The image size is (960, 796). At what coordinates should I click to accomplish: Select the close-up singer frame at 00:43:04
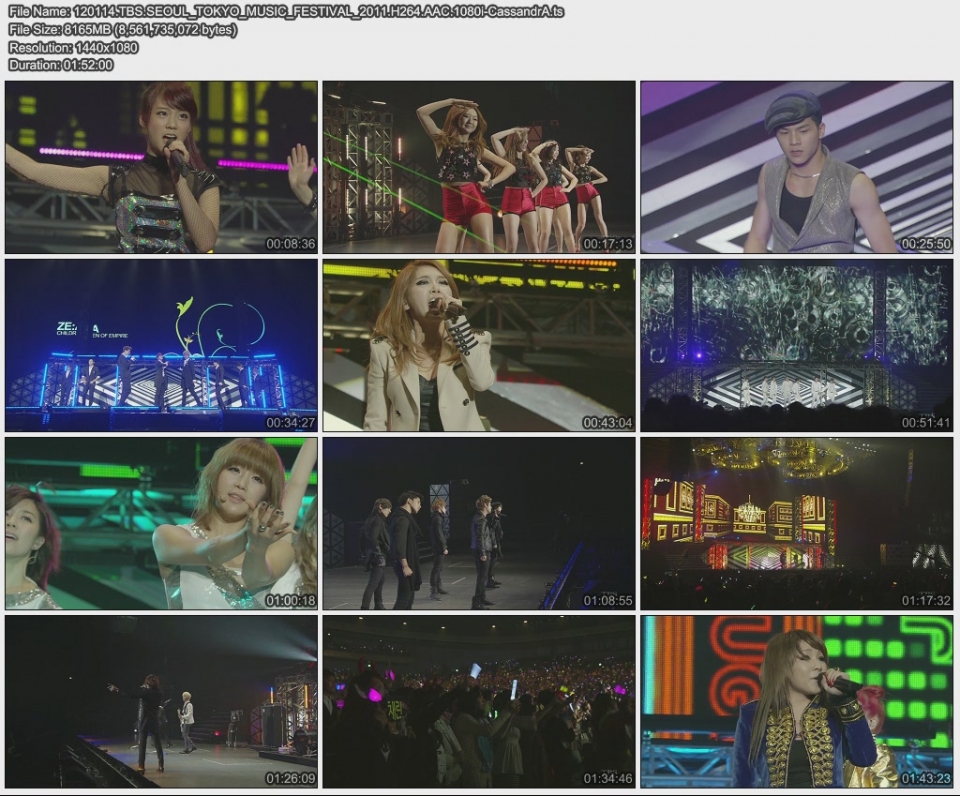480,345
